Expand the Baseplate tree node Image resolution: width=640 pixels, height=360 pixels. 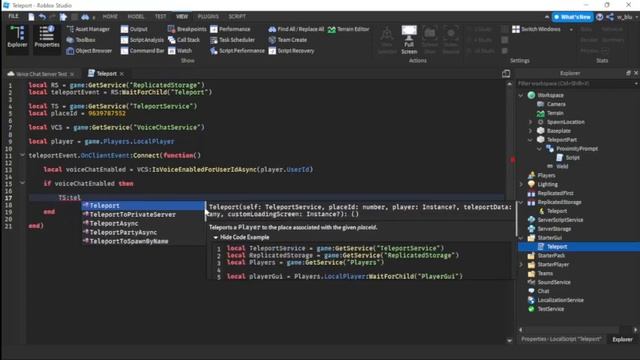pos(530,131)
